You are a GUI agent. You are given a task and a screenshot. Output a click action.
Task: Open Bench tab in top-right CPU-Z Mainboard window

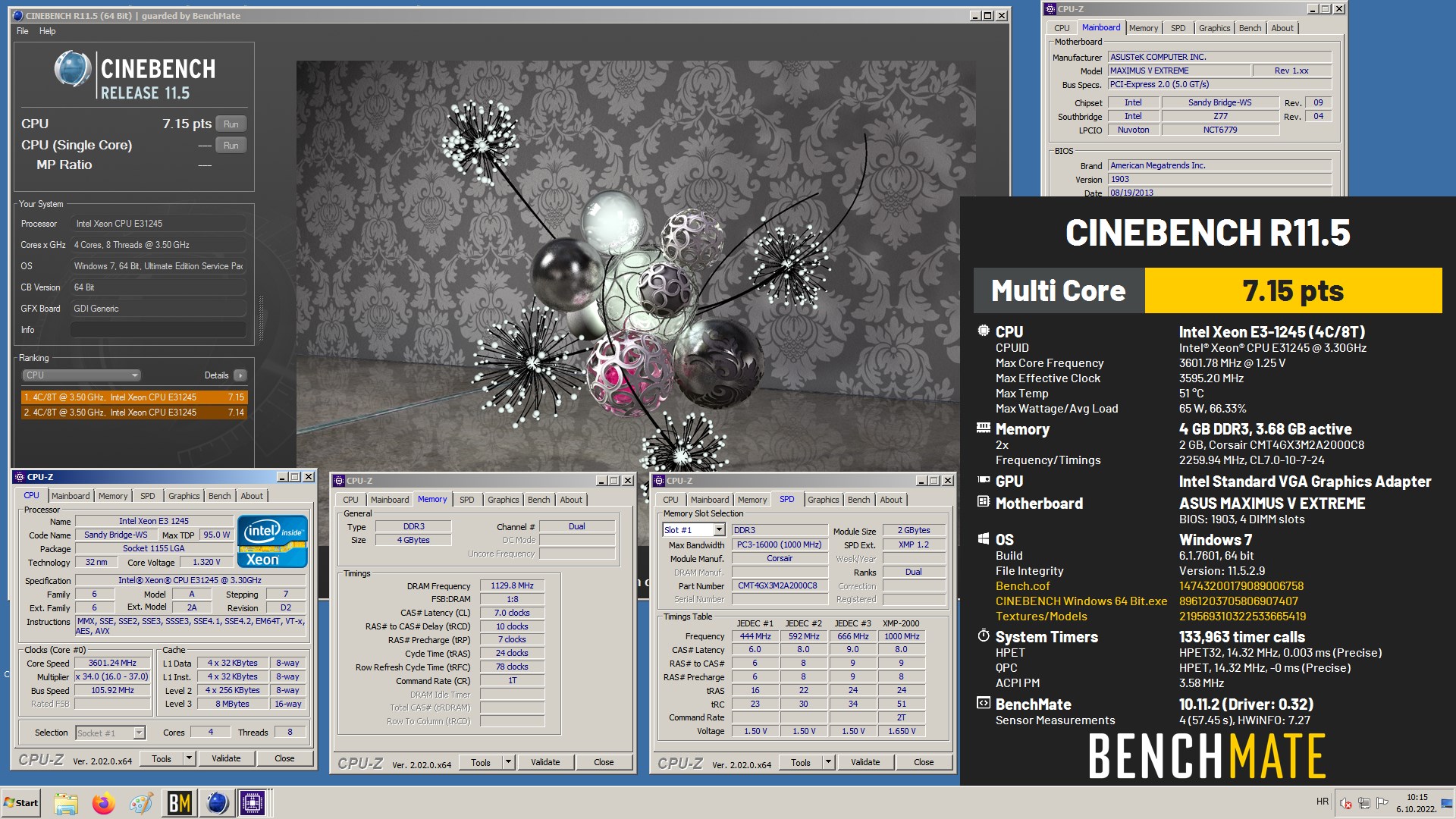pyautogui.click(x=1250, y=28)
